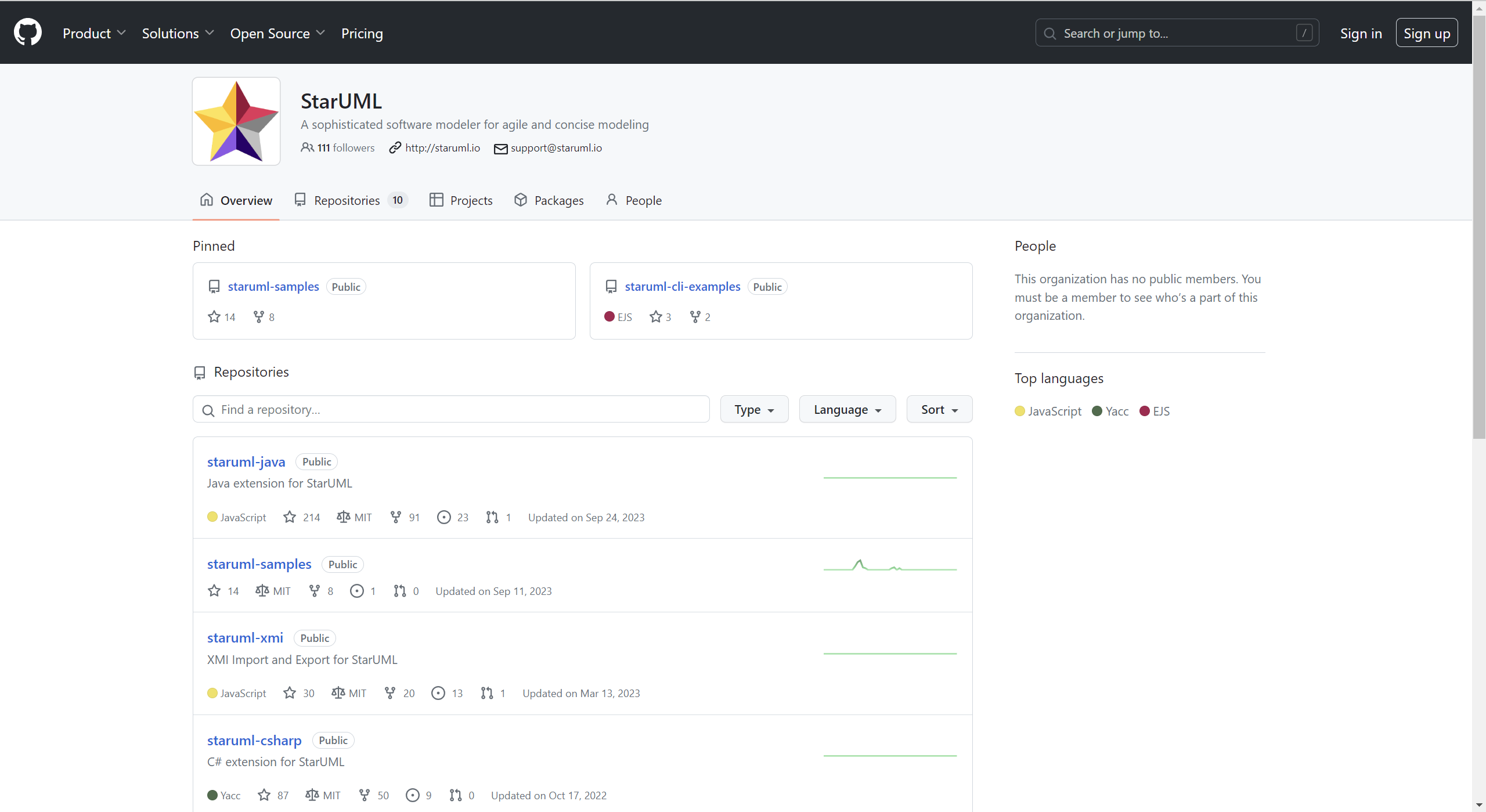Open the staruml-java repository
This screenshot has height=812, width=1486.
coord(246,462)
